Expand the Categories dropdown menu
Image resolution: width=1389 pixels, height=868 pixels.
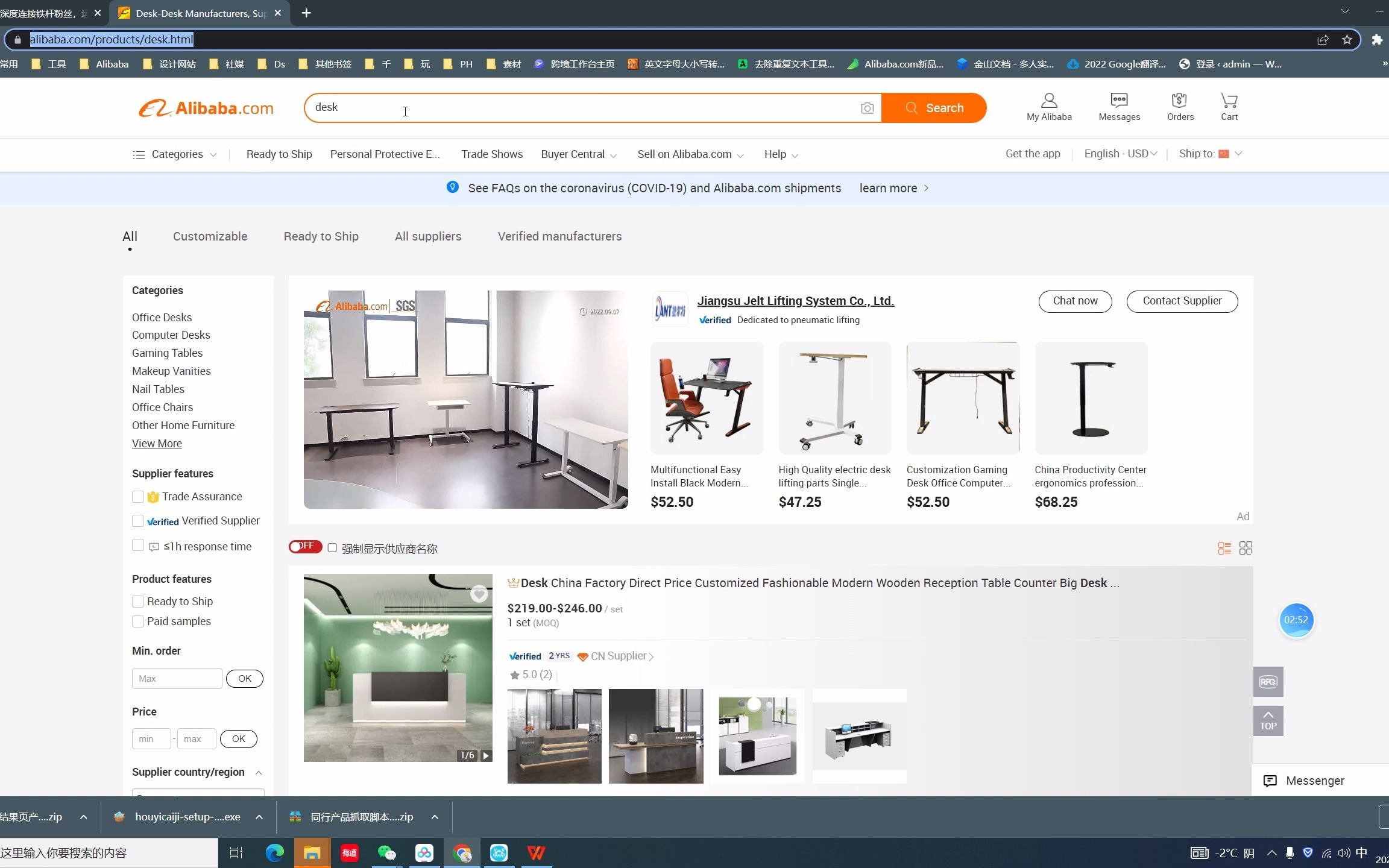[175, 155]
